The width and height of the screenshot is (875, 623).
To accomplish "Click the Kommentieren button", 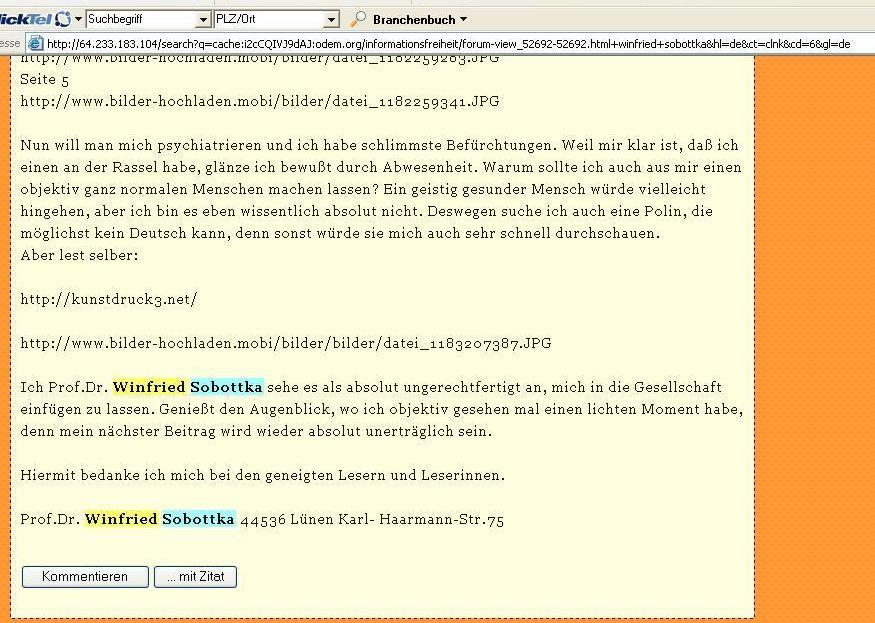I will [85, 577].
